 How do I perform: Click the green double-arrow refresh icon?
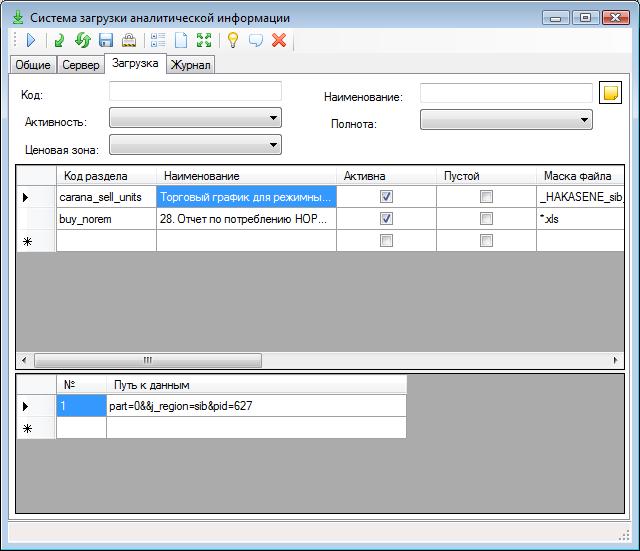click(83, 40)
